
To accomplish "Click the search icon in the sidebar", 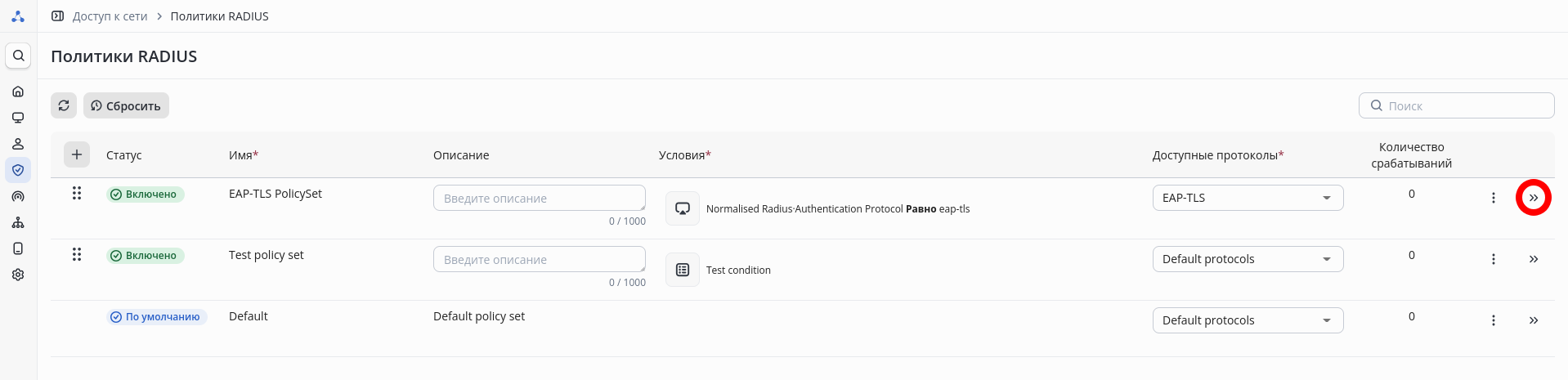I will pos(18,56).
